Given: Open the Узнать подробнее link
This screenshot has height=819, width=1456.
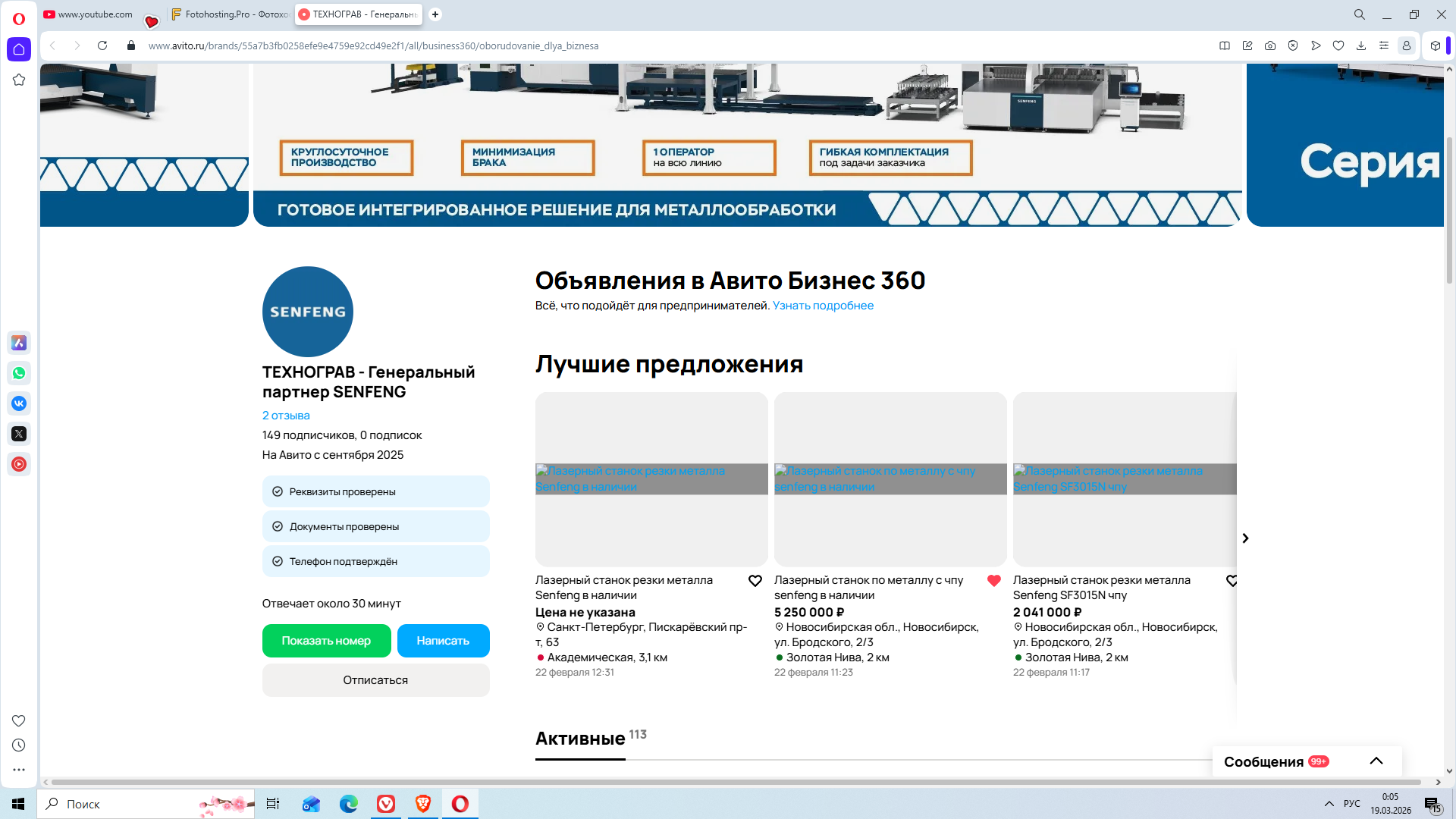Looking at the screenshot, I should (823, 306).
